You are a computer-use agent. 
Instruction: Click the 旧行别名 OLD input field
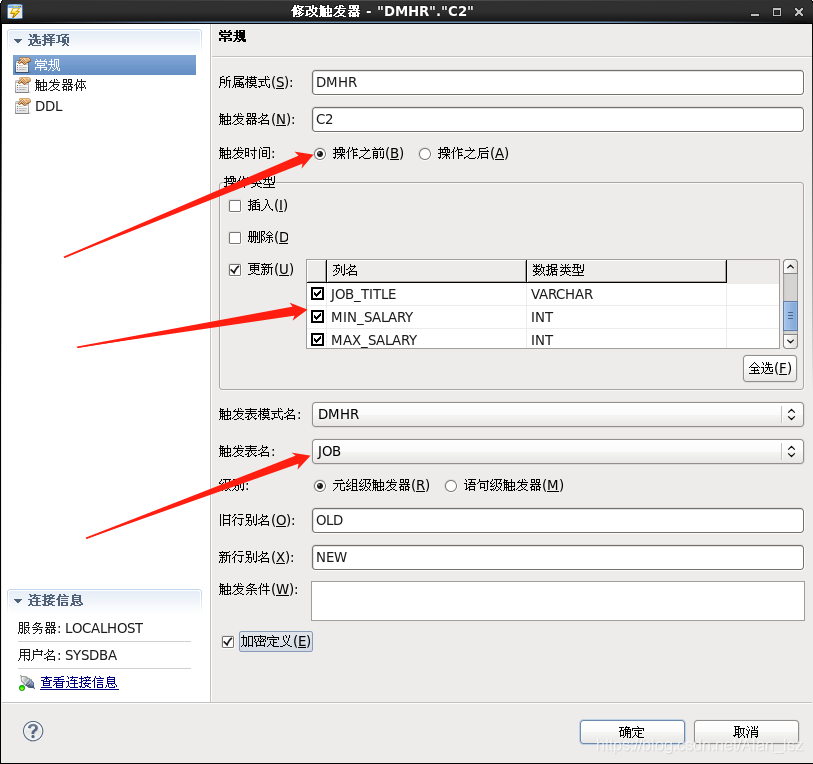pos(558,520)
